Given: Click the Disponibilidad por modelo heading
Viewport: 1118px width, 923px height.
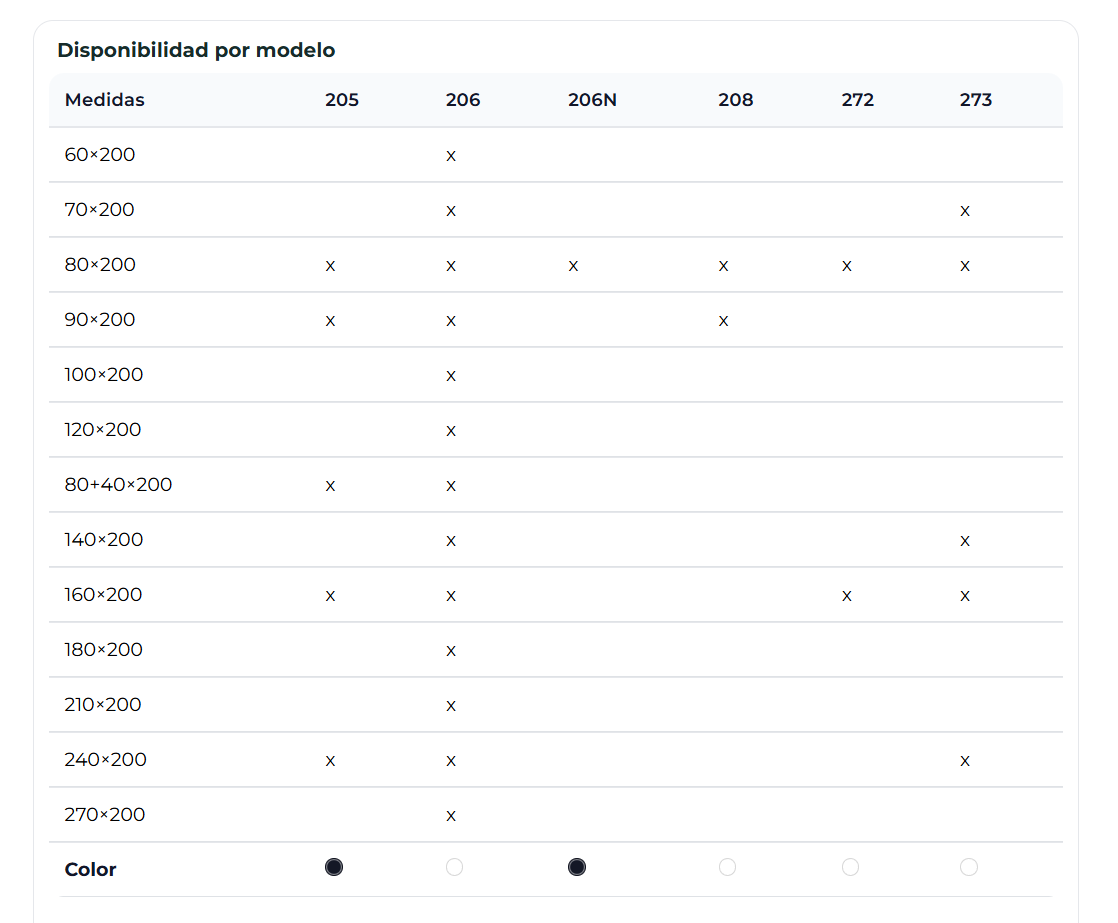Looking at the screenshot, I should pyautogui.click(x=196, y=50).
